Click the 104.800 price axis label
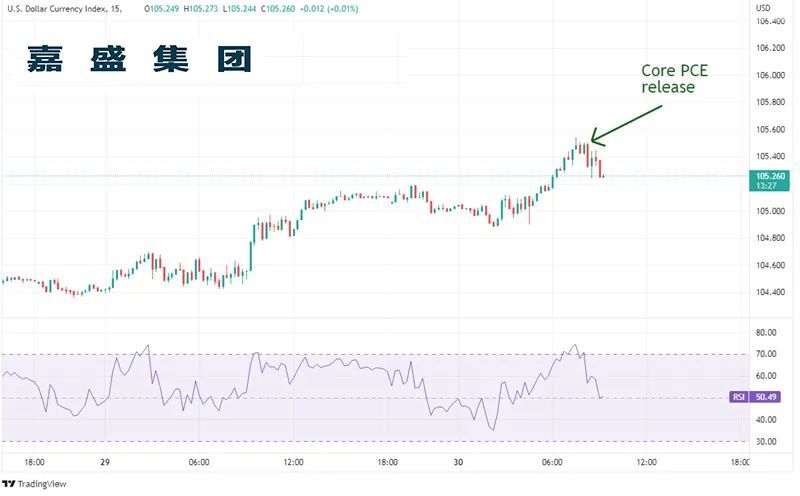The width and height of the screenshot is (800, 496). (770, 238)
